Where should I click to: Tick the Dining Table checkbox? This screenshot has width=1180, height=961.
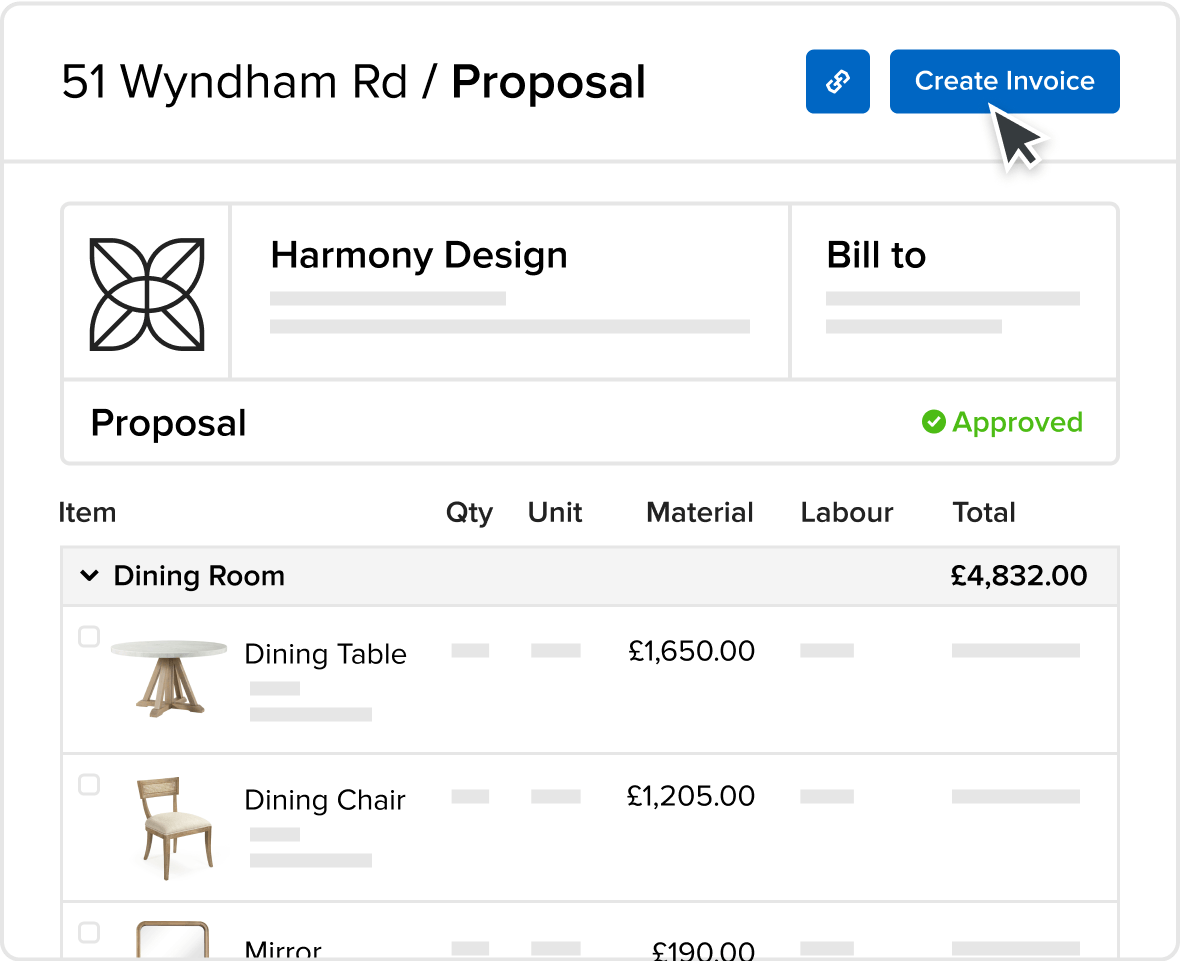[x=89, y=637]
